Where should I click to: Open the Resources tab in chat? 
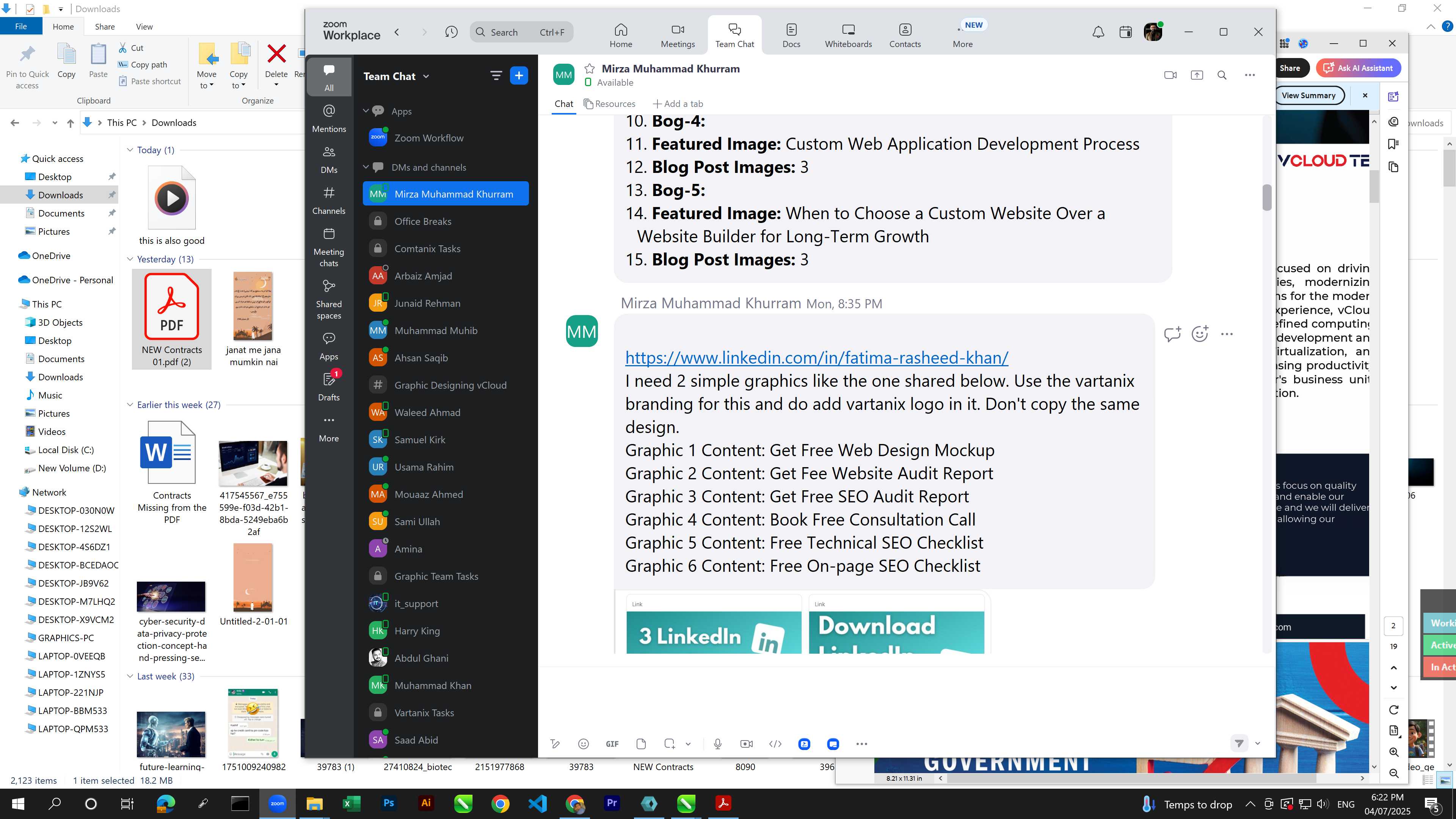click(609, 104)
